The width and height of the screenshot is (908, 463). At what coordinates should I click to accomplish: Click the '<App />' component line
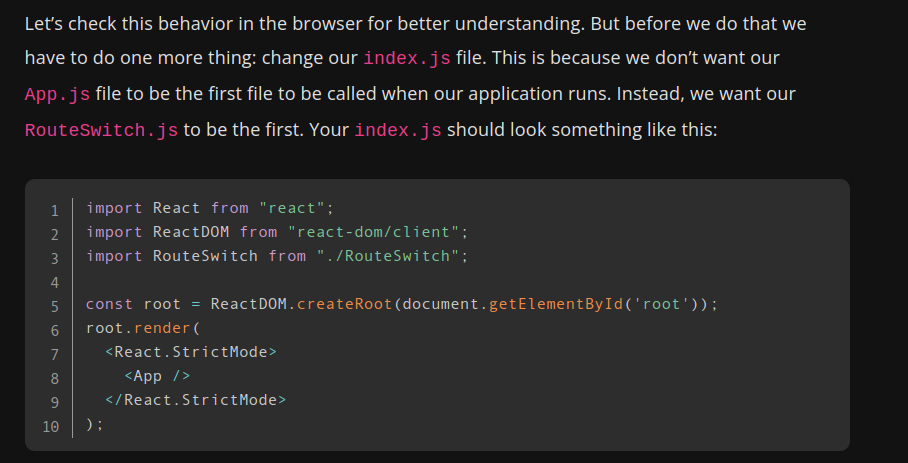(x=158, y=376)
